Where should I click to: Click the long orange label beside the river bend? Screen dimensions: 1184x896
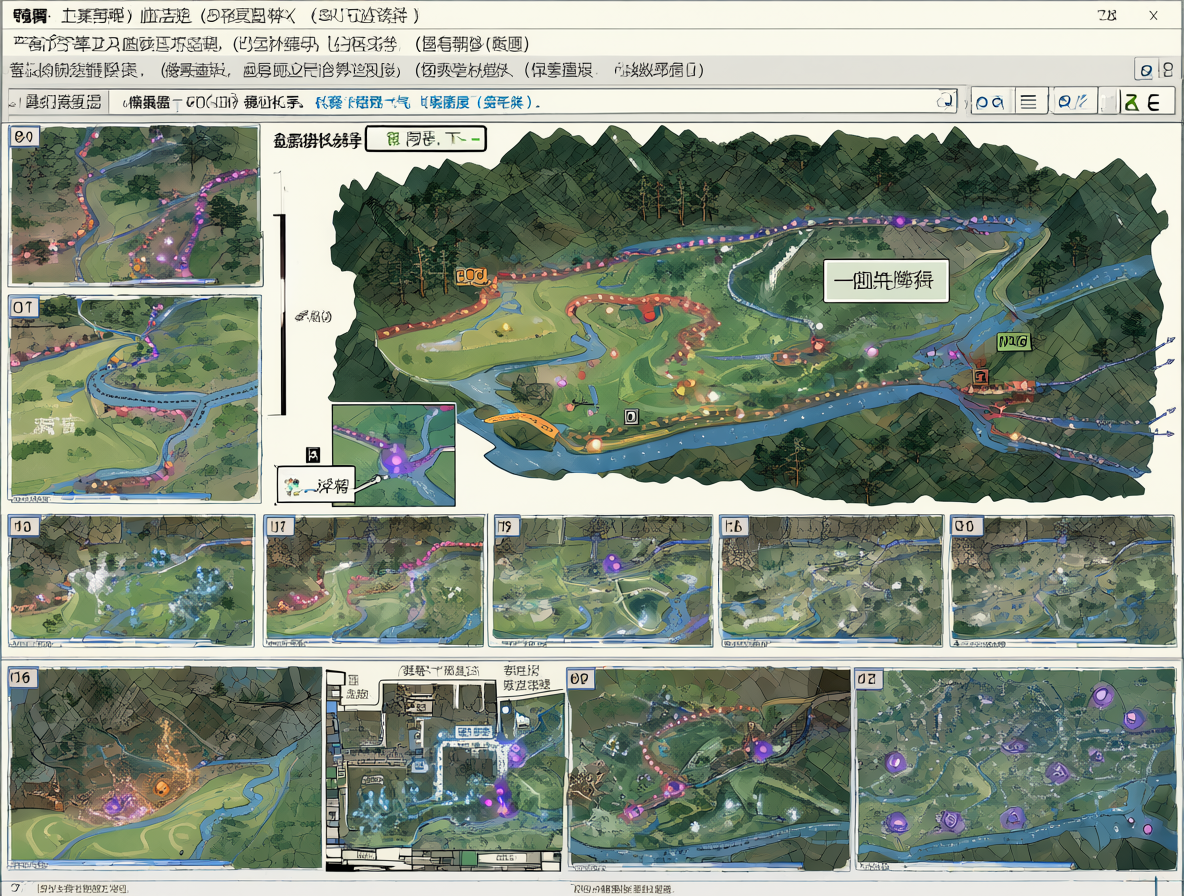point(521,423)
